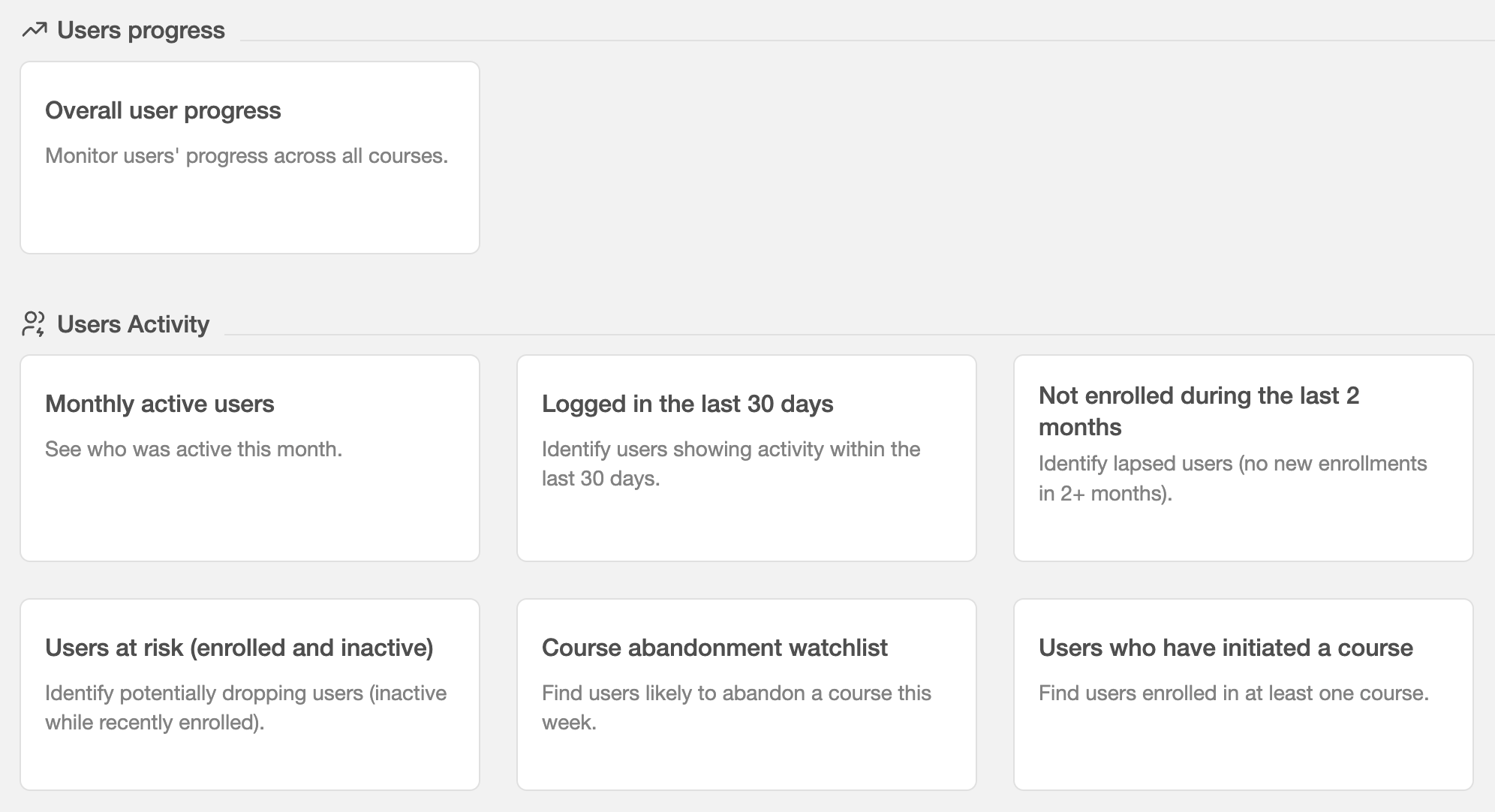Viewport: 1495px width, 812px height.
Task: Click 'Identify potentially dropping users' description
Action: (x=245, y=708)
